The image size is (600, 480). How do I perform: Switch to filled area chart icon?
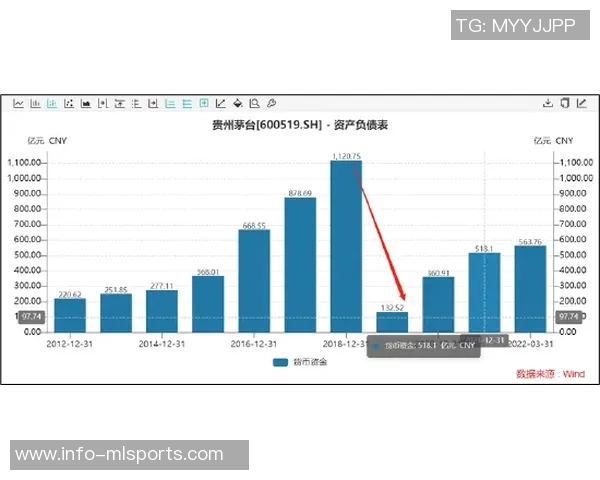[86, 103]
